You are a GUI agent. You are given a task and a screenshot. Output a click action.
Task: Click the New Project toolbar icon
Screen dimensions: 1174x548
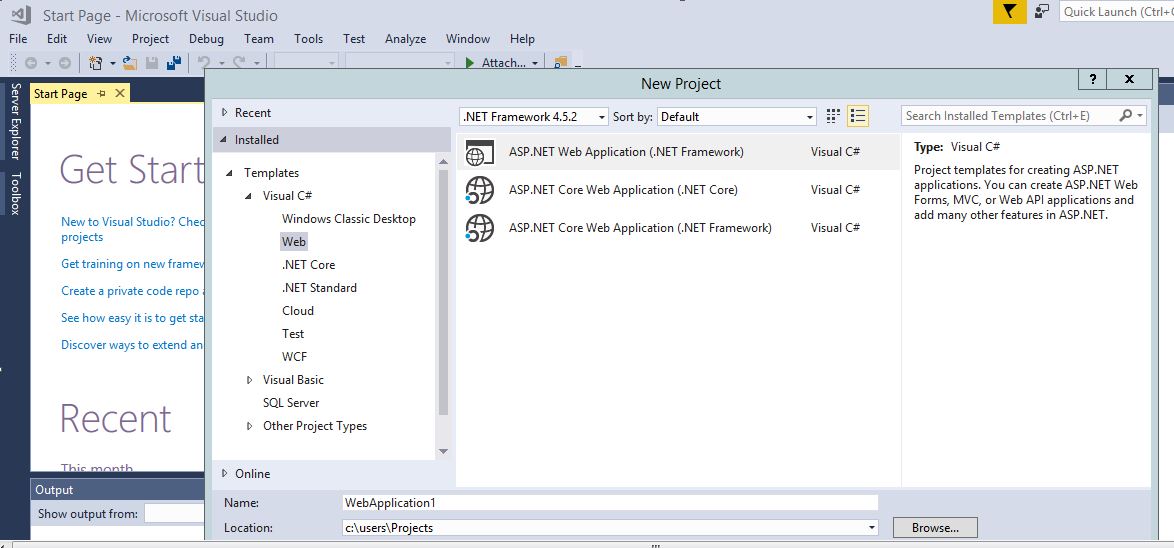point(95,64)
